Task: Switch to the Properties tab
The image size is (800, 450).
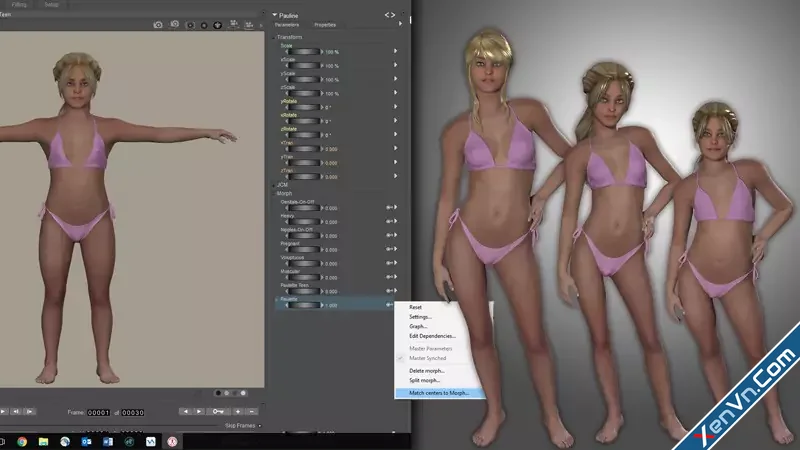Action: 325,24
